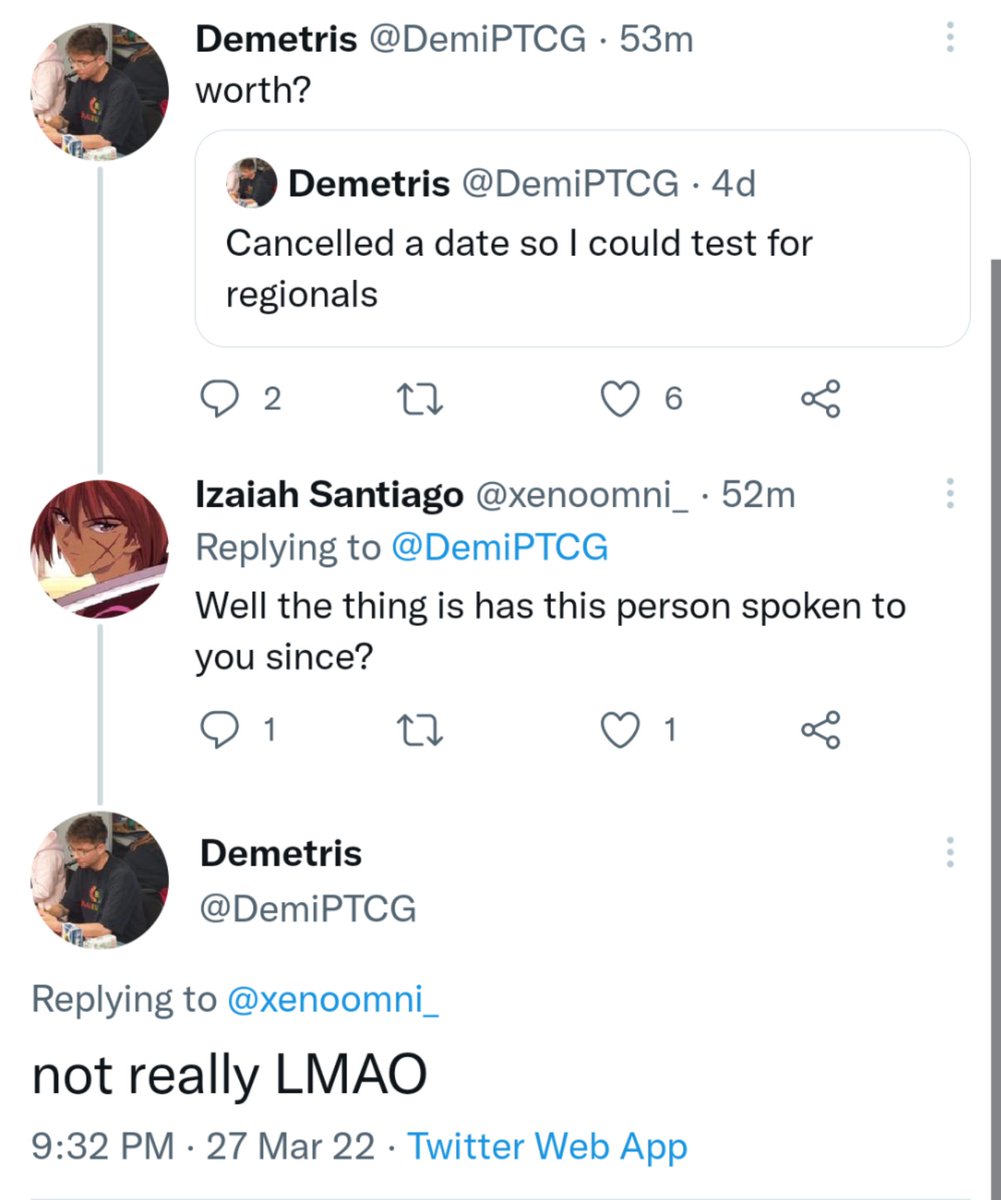The height and width of the screenshot is (1200, 1001).
Task: Open the @xenoomni_ mention link
Action: pos(334,999)
